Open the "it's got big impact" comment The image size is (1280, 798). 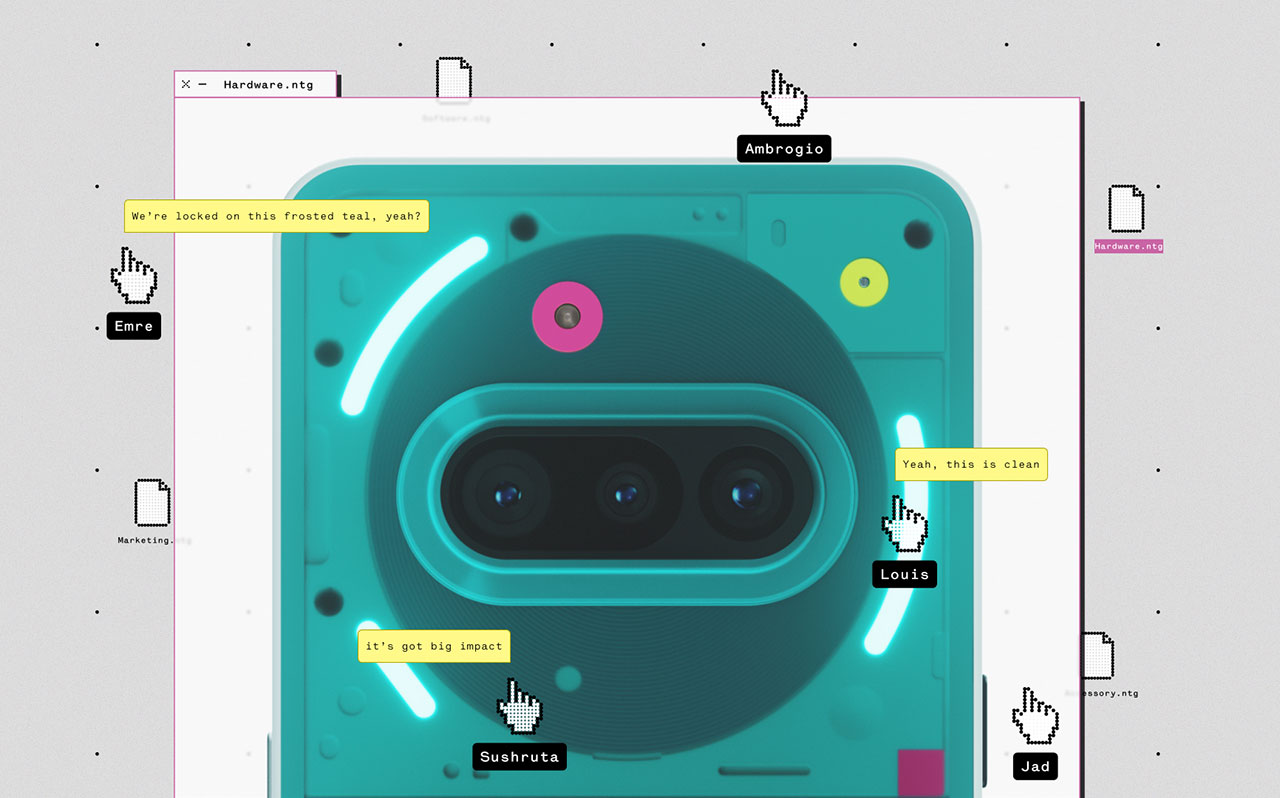(434, 646)
